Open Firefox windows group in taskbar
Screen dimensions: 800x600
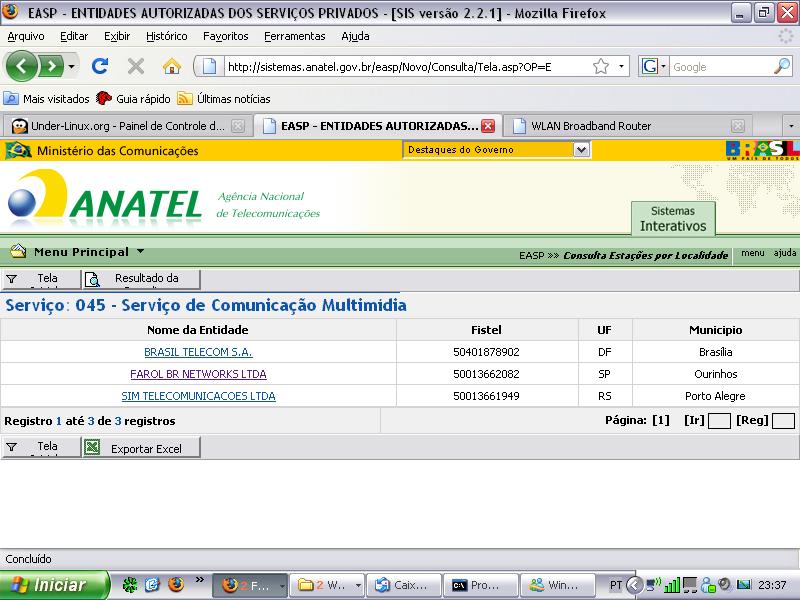click(x=249, y=585)
